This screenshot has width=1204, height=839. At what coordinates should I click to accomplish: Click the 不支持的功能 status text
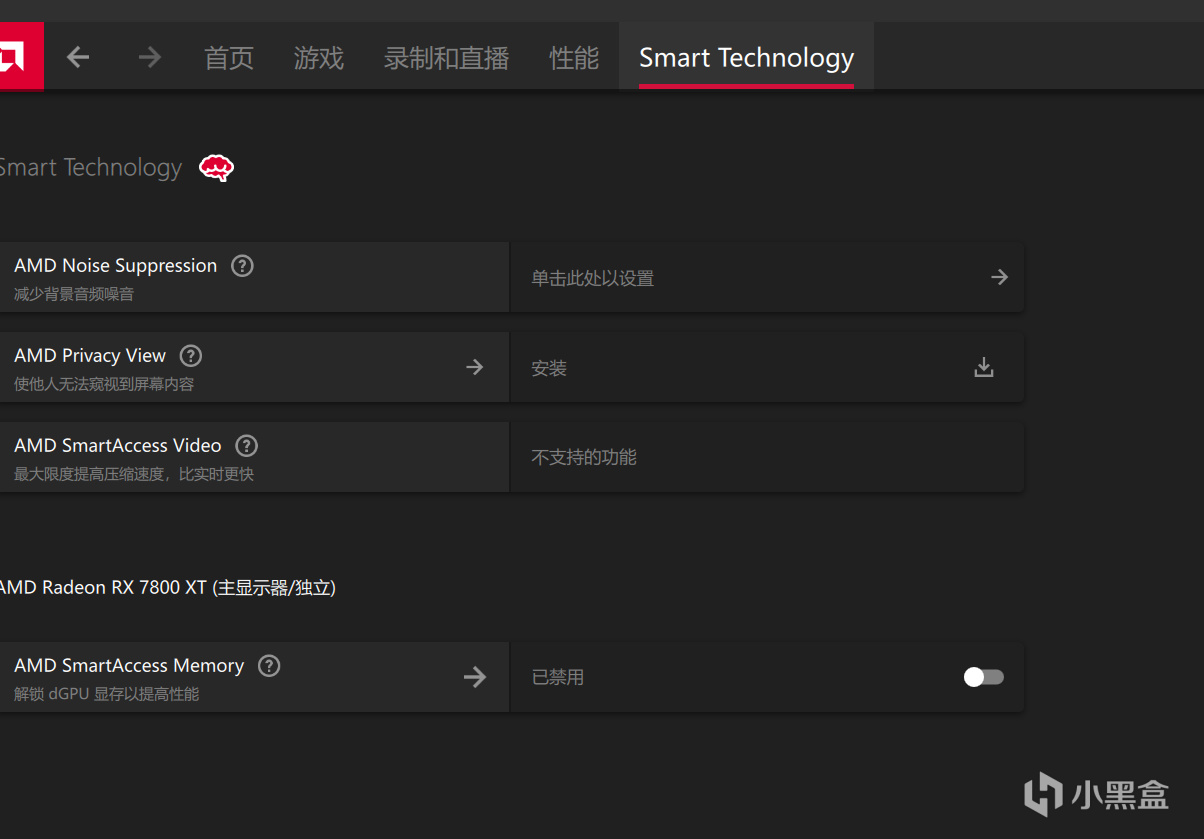(584, 457)
